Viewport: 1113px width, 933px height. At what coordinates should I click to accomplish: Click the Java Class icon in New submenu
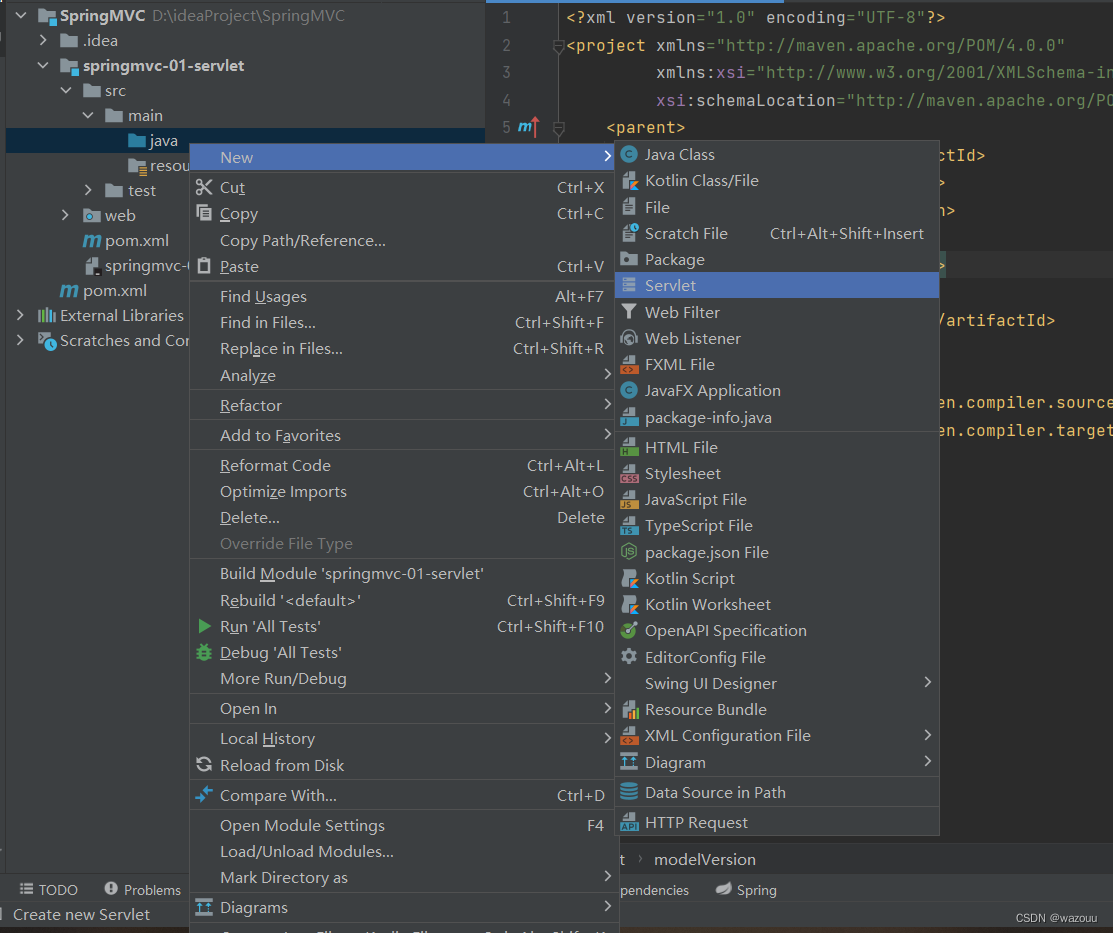[629, 154]
